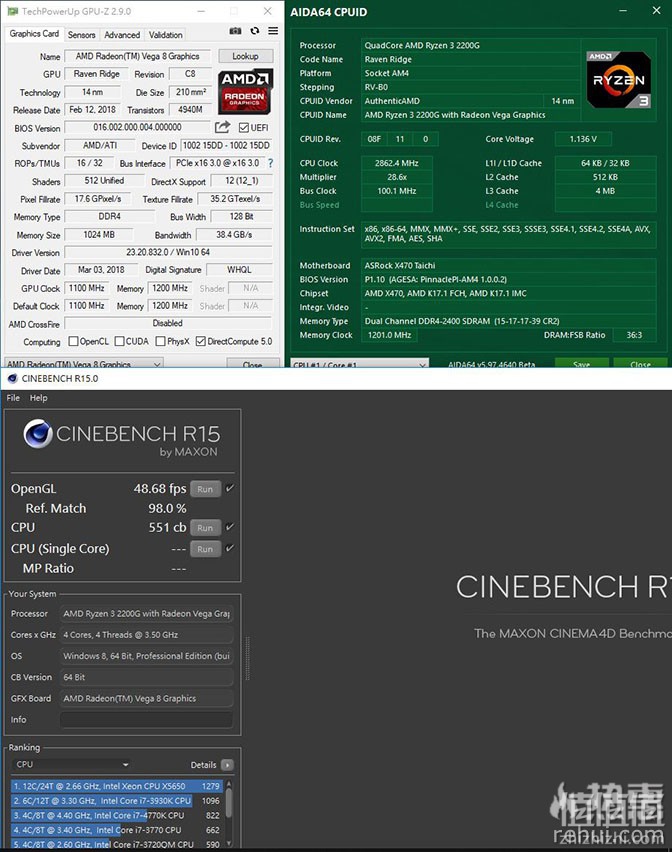Screen dimensions: 672x852
Task: Click the scroll down arrow in Ranking list
Action: (x=229, y=843)
